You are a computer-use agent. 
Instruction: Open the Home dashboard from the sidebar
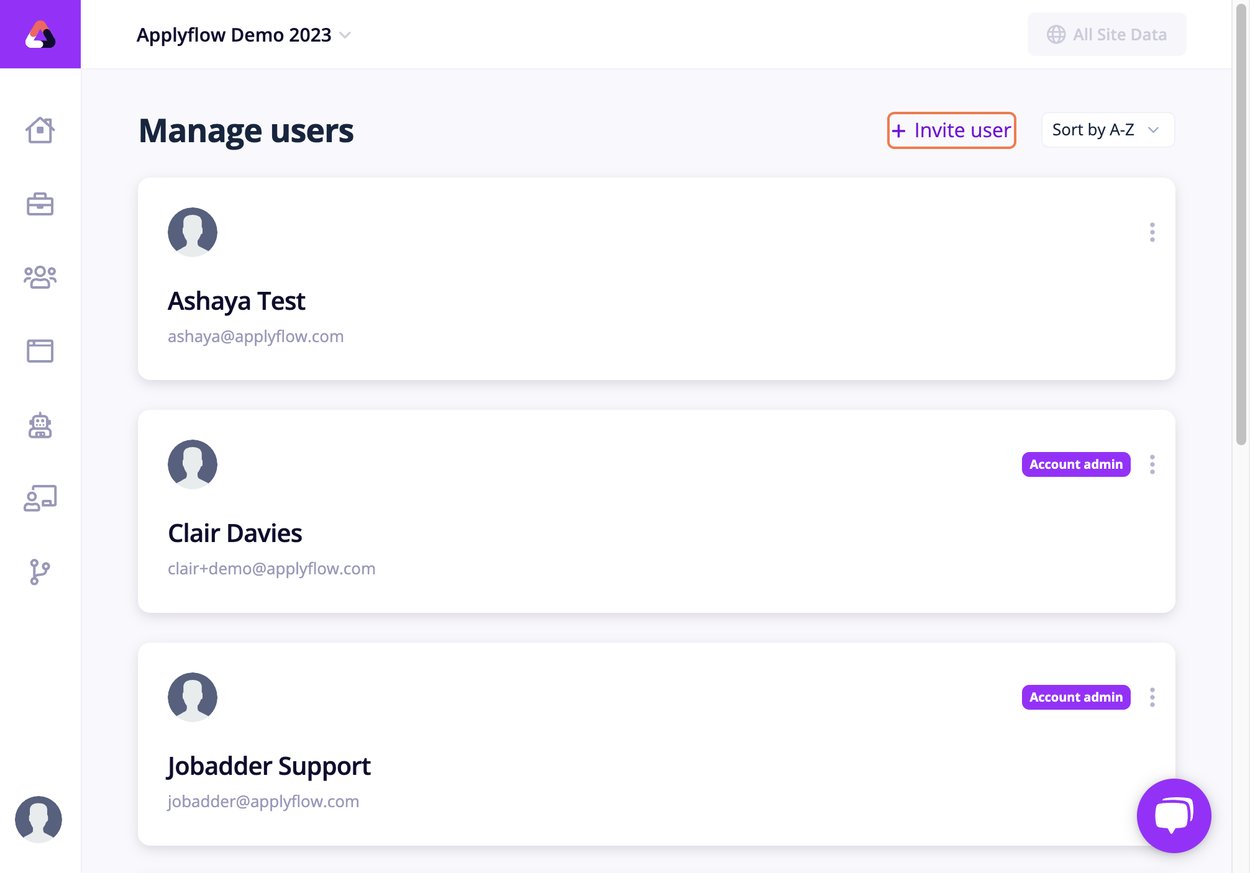coord(40,130)
